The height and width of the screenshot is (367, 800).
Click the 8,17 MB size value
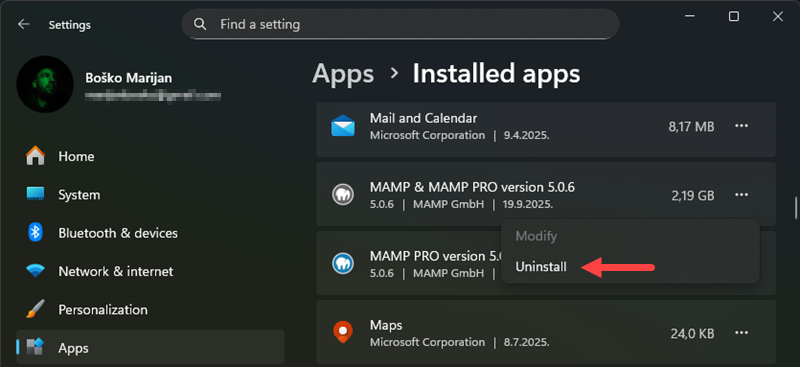point(691,127)
